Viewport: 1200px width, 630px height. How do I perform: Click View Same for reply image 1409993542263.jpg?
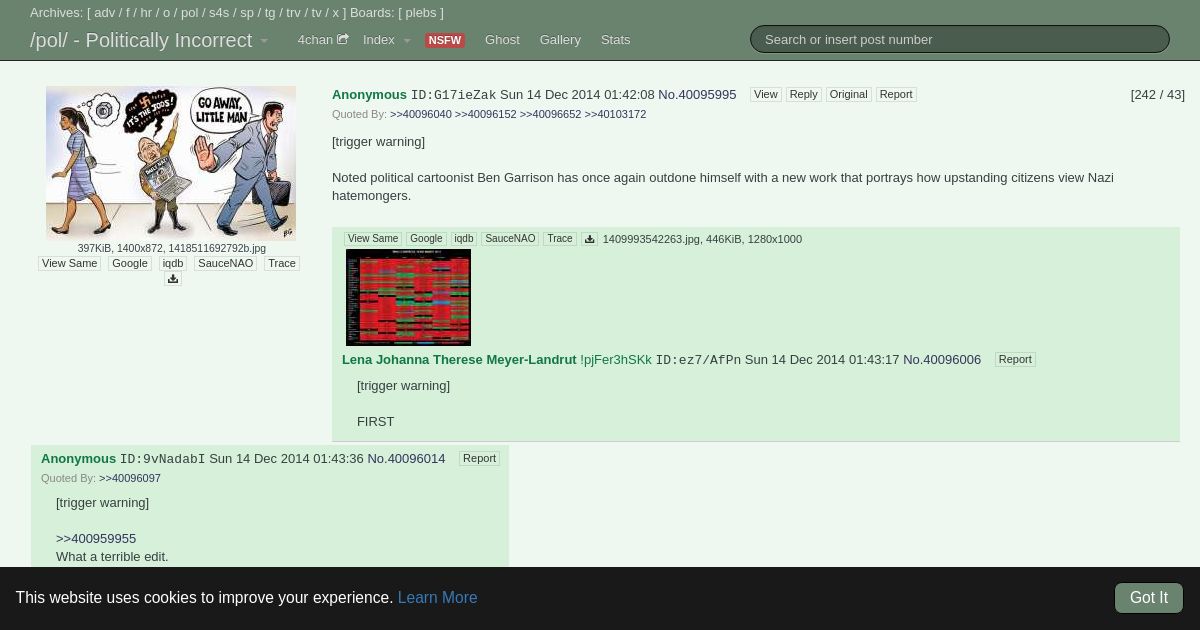373,239
